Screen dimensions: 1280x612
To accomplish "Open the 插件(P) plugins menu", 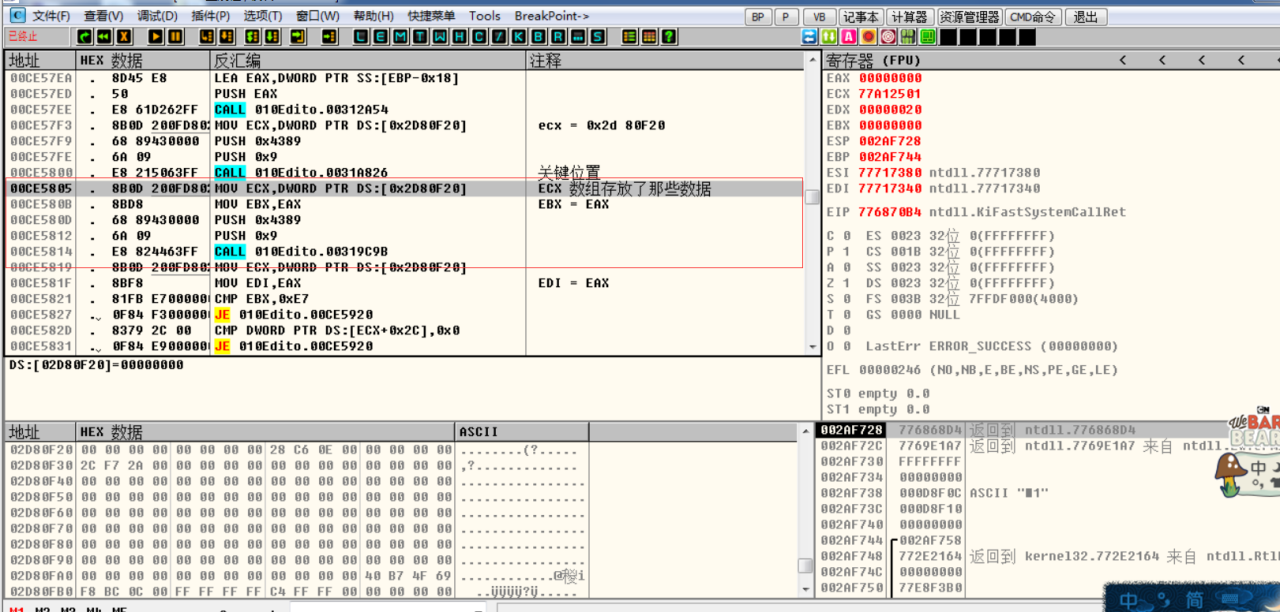I will tap(209, 16).
